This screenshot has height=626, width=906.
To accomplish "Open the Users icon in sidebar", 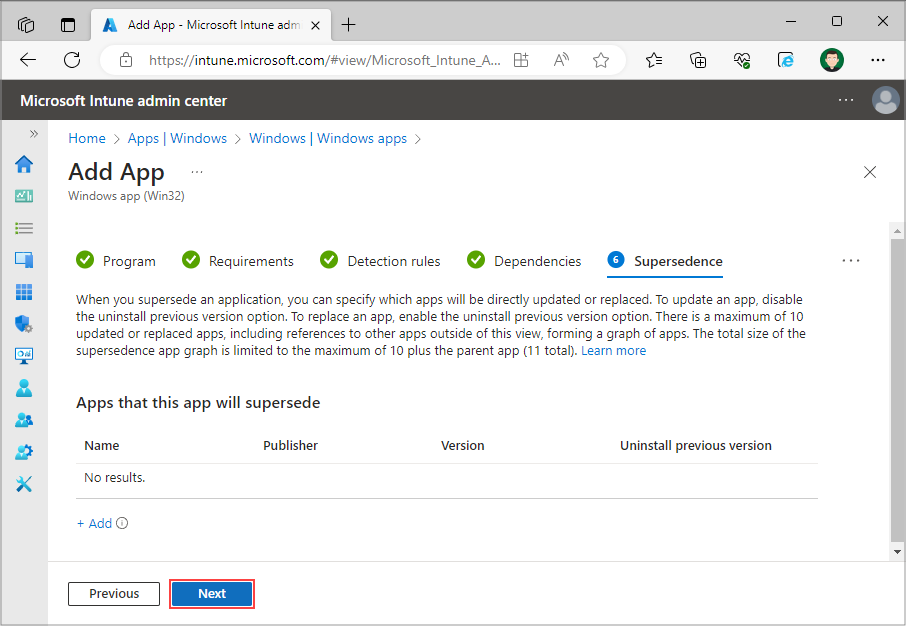I will click(24, 388).
